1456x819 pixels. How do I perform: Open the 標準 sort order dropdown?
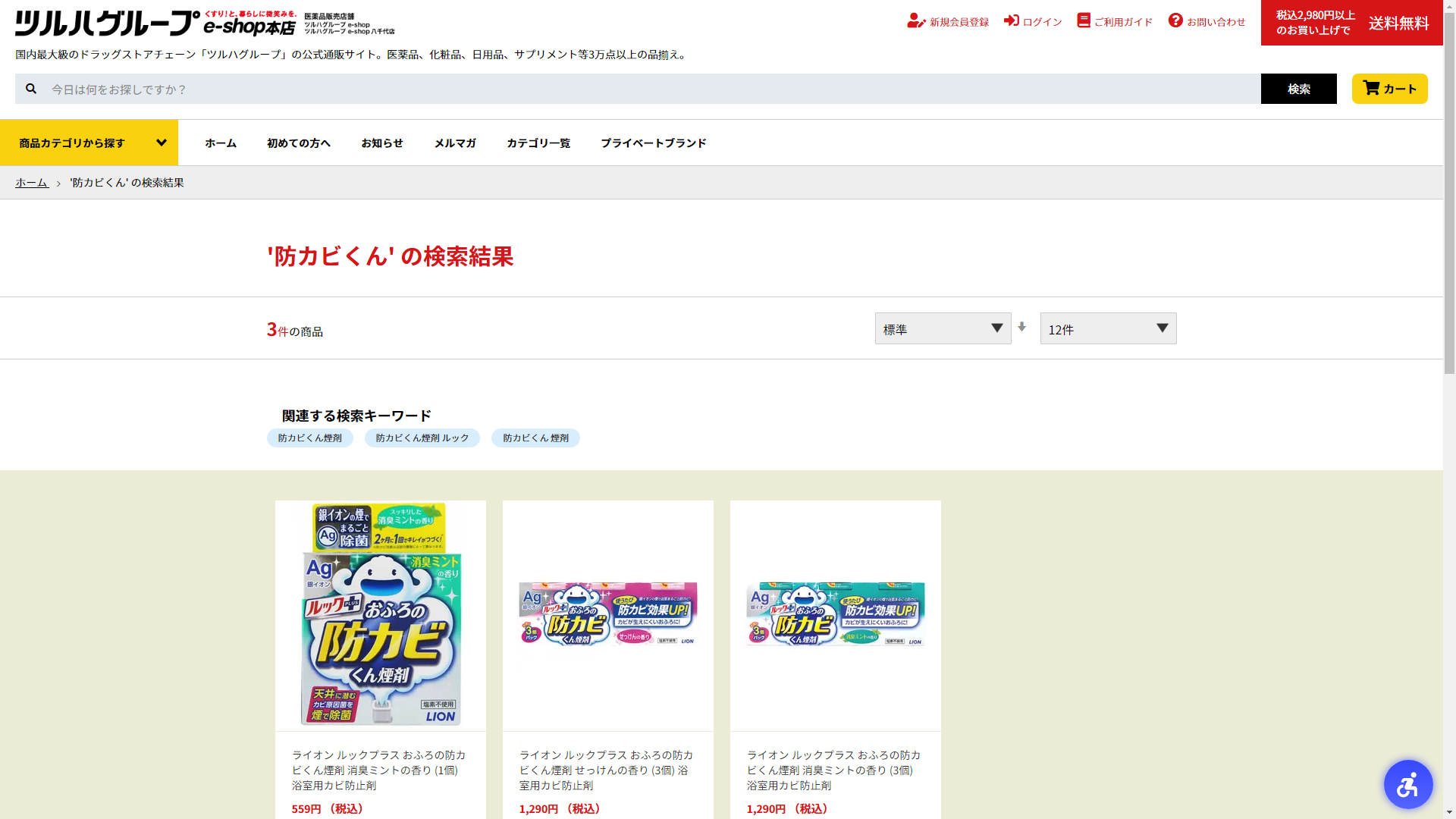tap(943, 328)
